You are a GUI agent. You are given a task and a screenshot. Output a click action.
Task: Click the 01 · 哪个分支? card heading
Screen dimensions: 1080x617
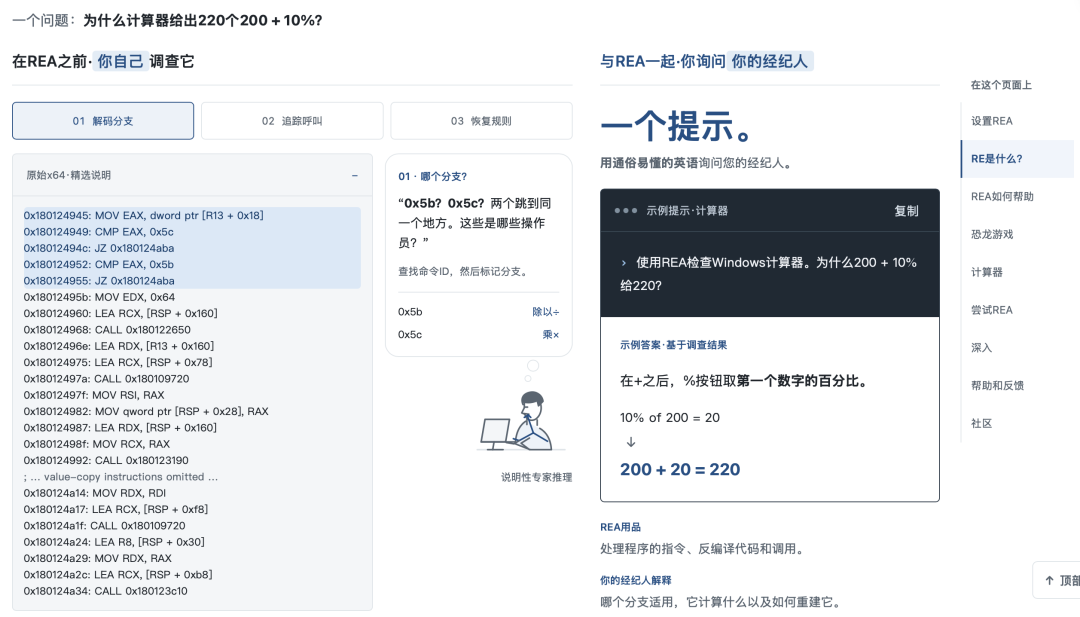click(433, 177)
